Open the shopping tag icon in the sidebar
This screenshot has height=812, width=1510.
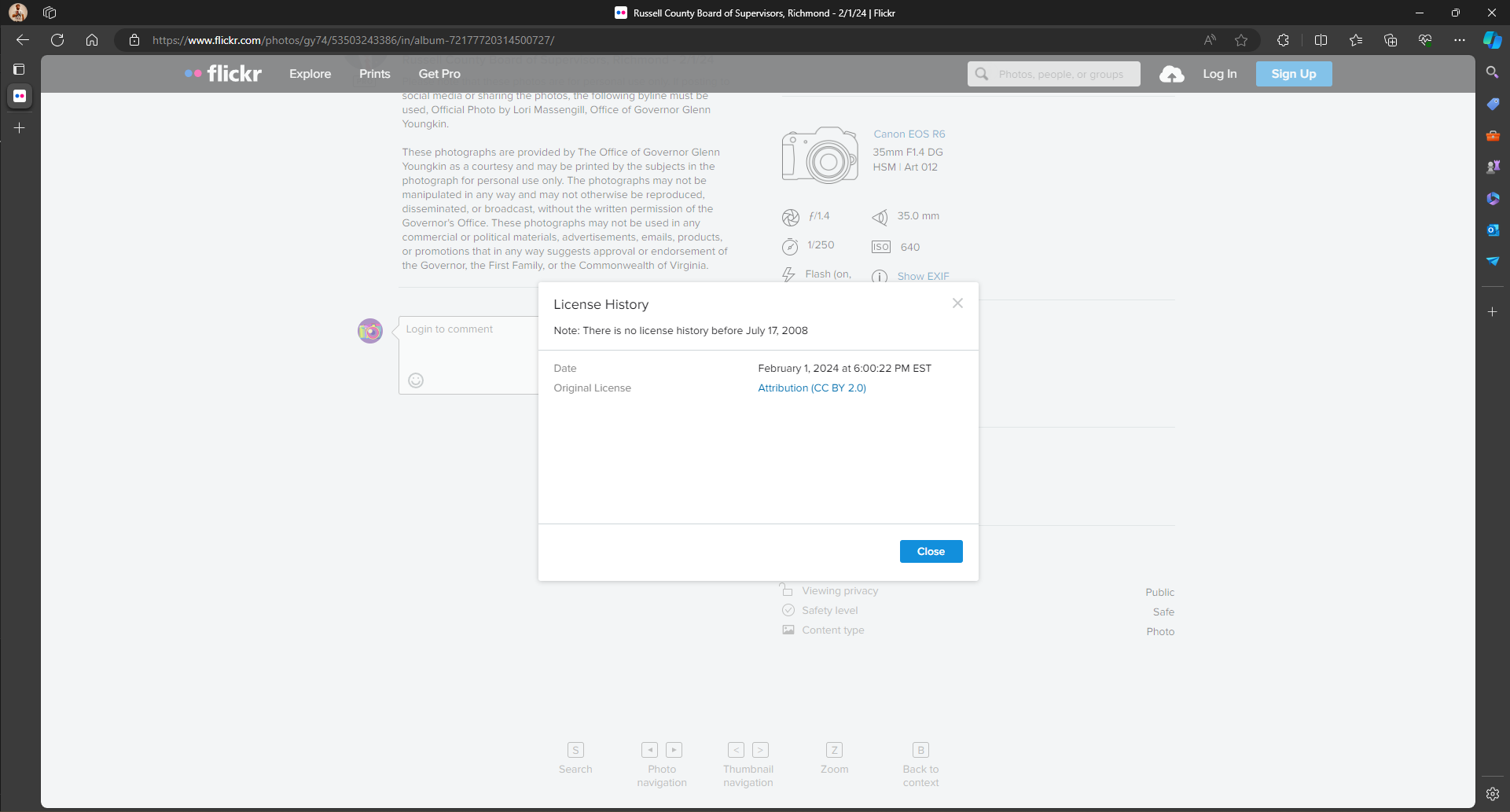click(x=1494, y=104)
